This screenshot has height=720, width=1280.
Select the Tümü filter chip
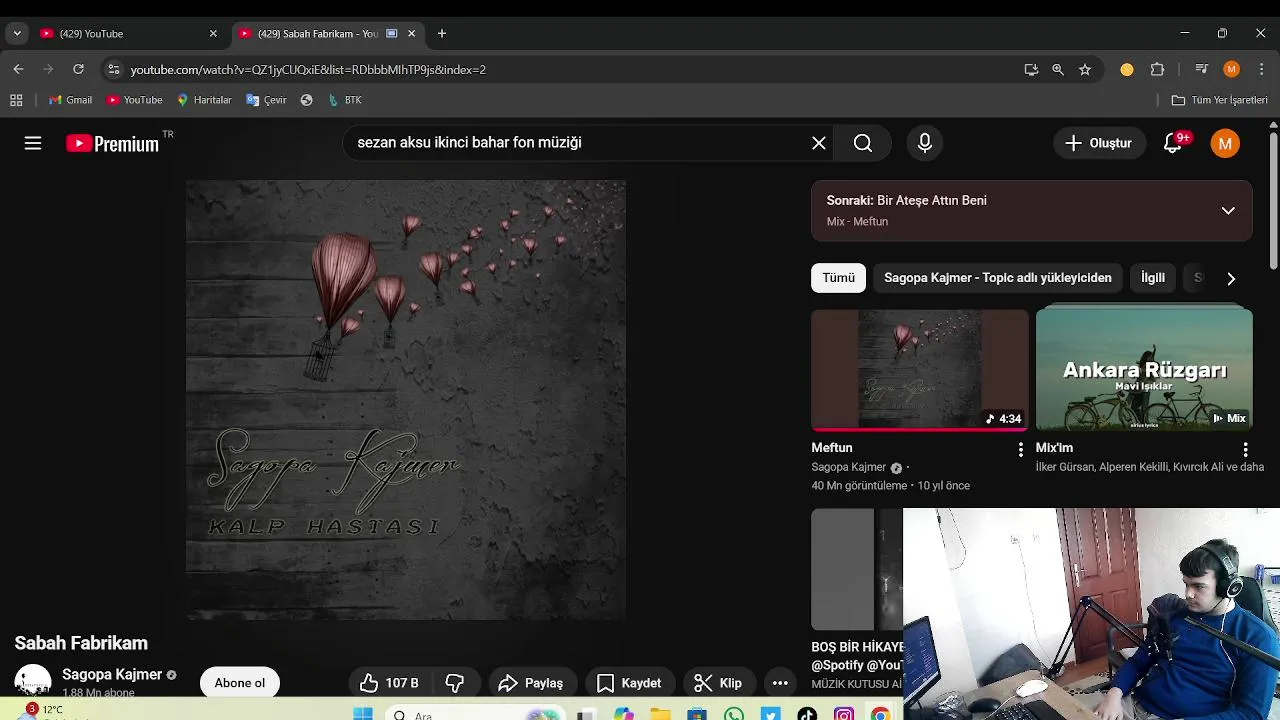click(x=838, y=278)
